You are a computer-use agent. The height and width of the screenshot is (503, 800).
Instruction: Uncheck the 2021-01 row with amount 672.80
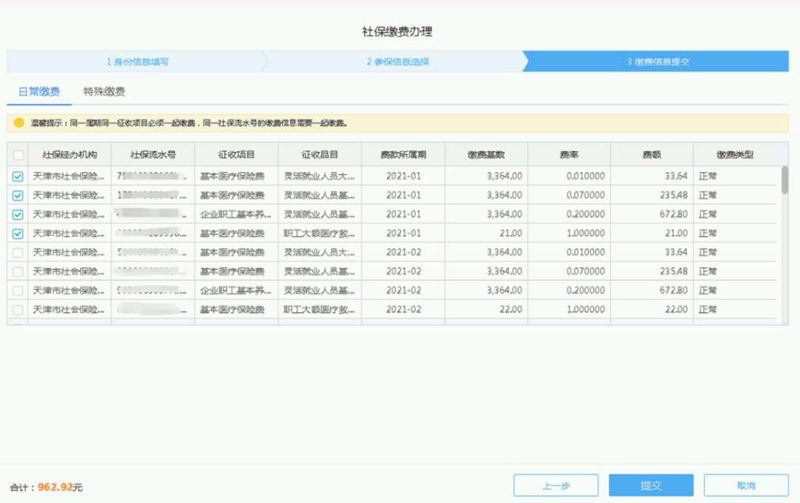pos(18,214)
